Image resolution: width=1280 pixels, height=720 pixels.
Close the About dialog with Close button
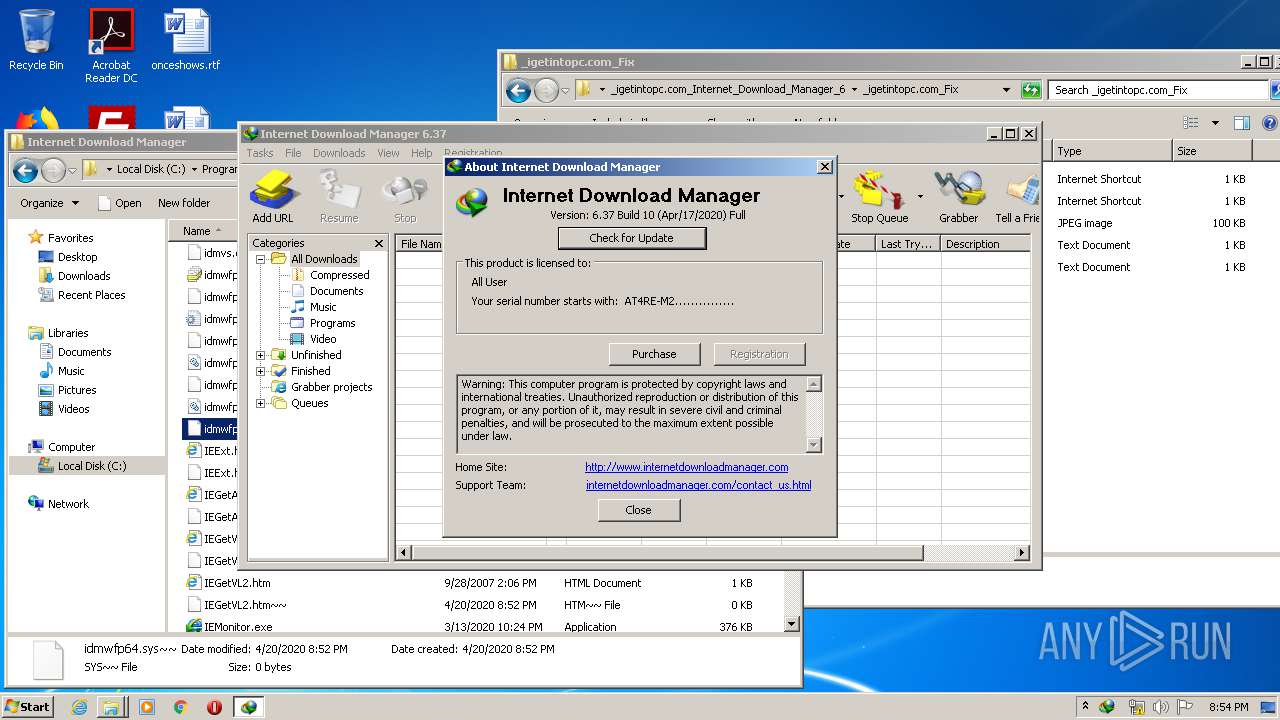(x=638, y=510)
